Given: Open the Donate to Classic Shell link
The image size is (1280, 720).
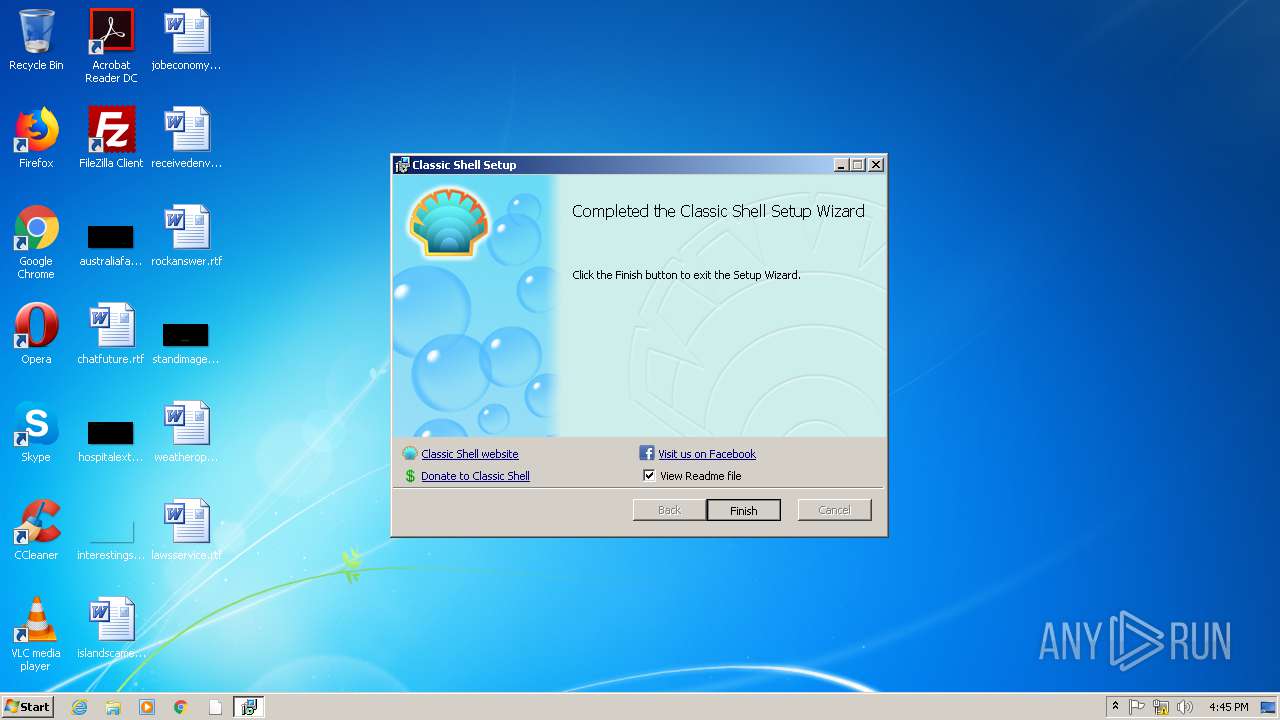Looking at the screenshot, I should pos(475,476).
